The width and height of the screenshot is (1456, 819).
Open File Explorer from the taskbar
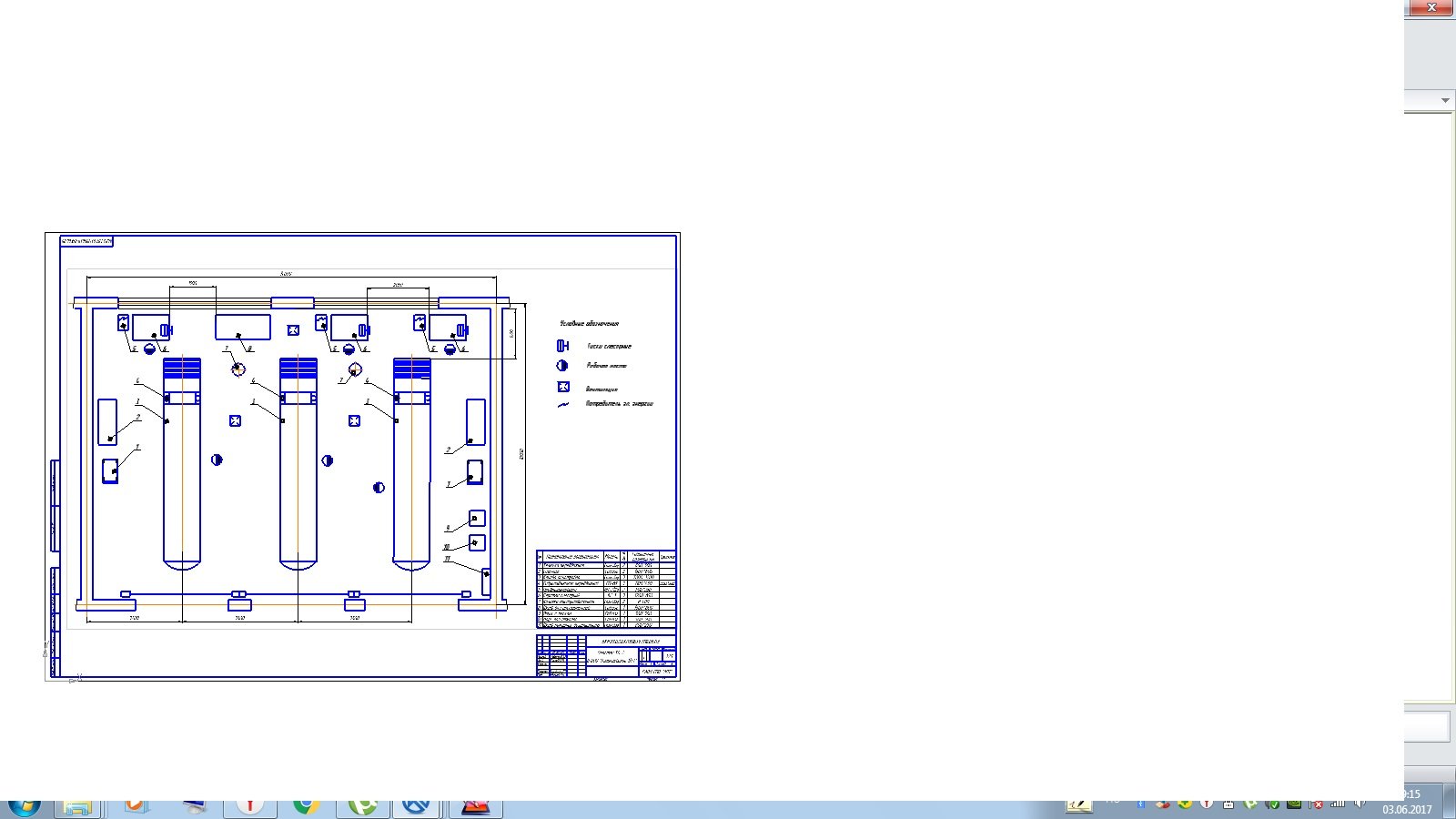point(77,807)
